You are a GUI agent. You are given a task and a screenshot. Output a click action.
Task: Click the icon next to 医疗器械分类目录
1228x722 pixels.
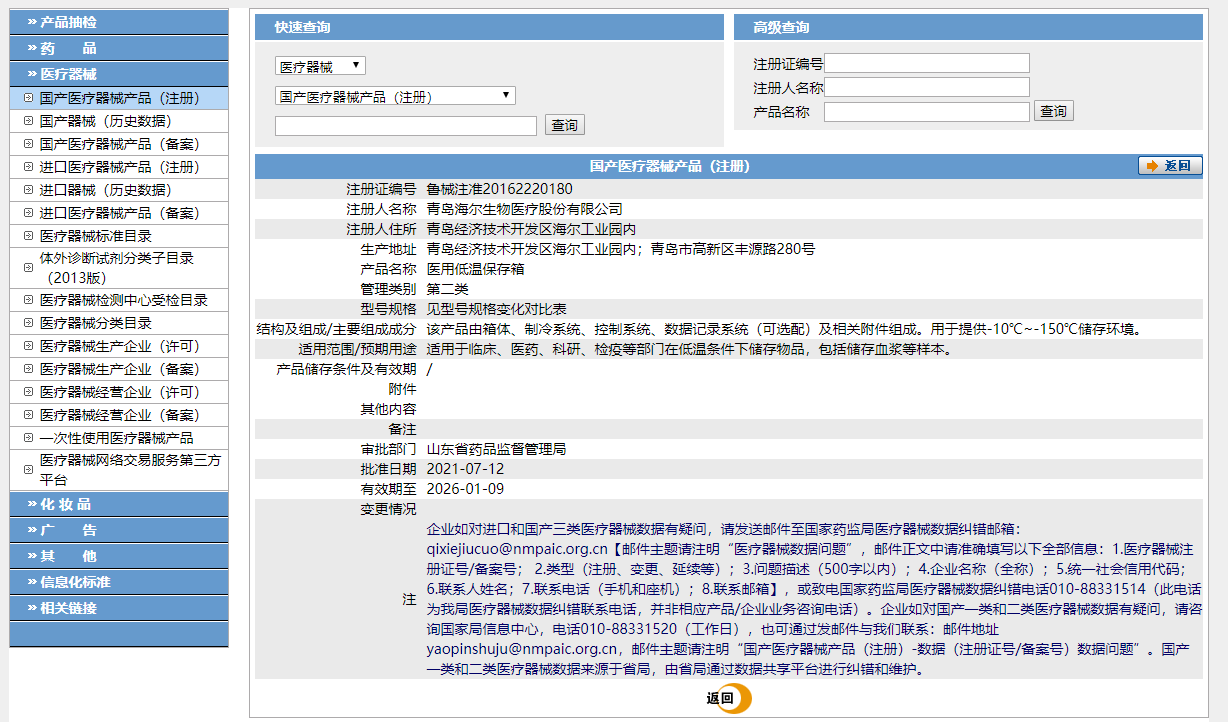click(28, 323)
